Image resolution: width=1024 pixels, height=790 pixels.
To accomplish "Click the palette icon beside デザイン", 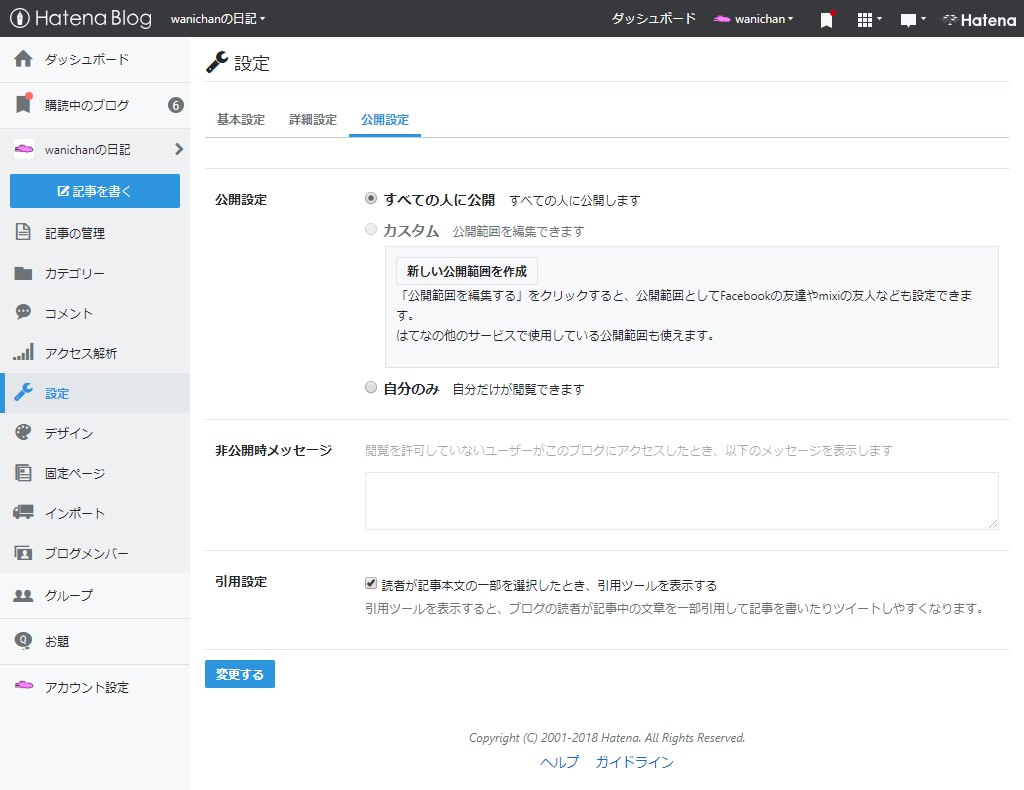I will point(23,432).
